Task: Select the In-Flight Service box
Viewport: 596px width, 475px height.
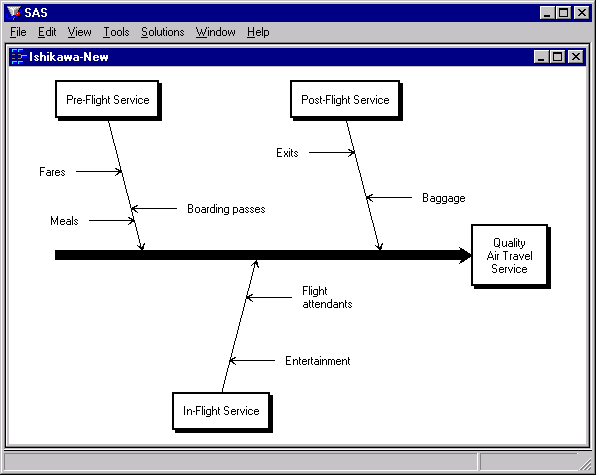Action: pos(222,412)
